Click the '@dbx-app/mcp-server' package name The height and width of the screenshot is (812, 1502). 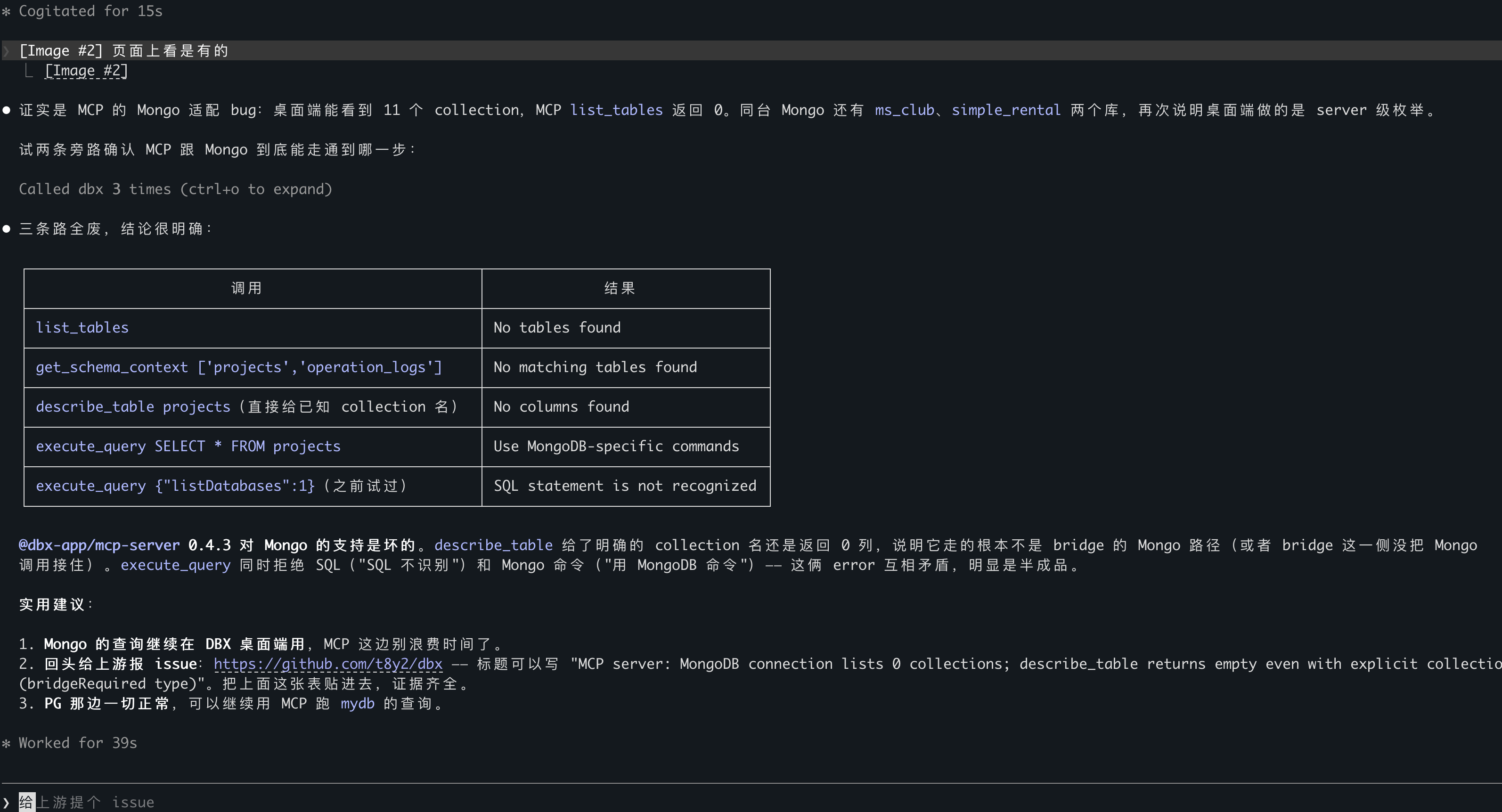pos(99,545)
